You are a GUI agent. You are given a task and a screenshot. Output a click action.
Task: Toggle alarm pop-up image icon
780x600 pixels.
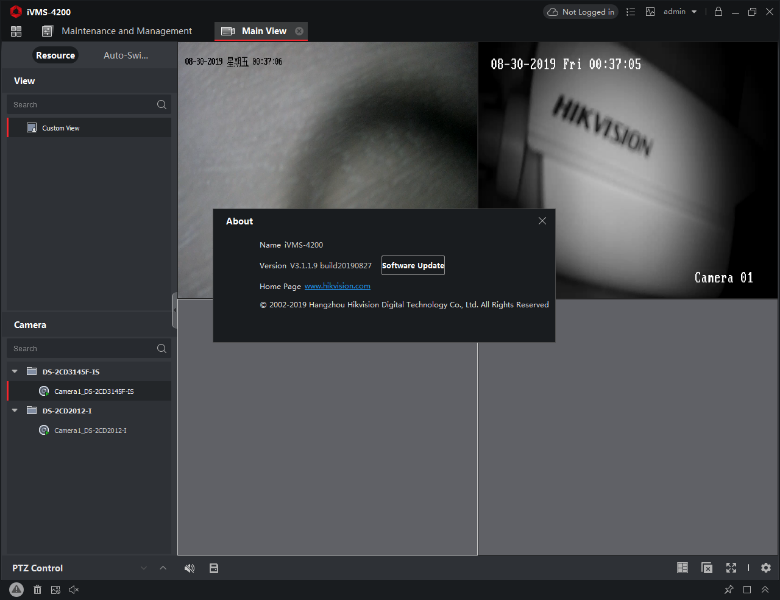[56, 590]
